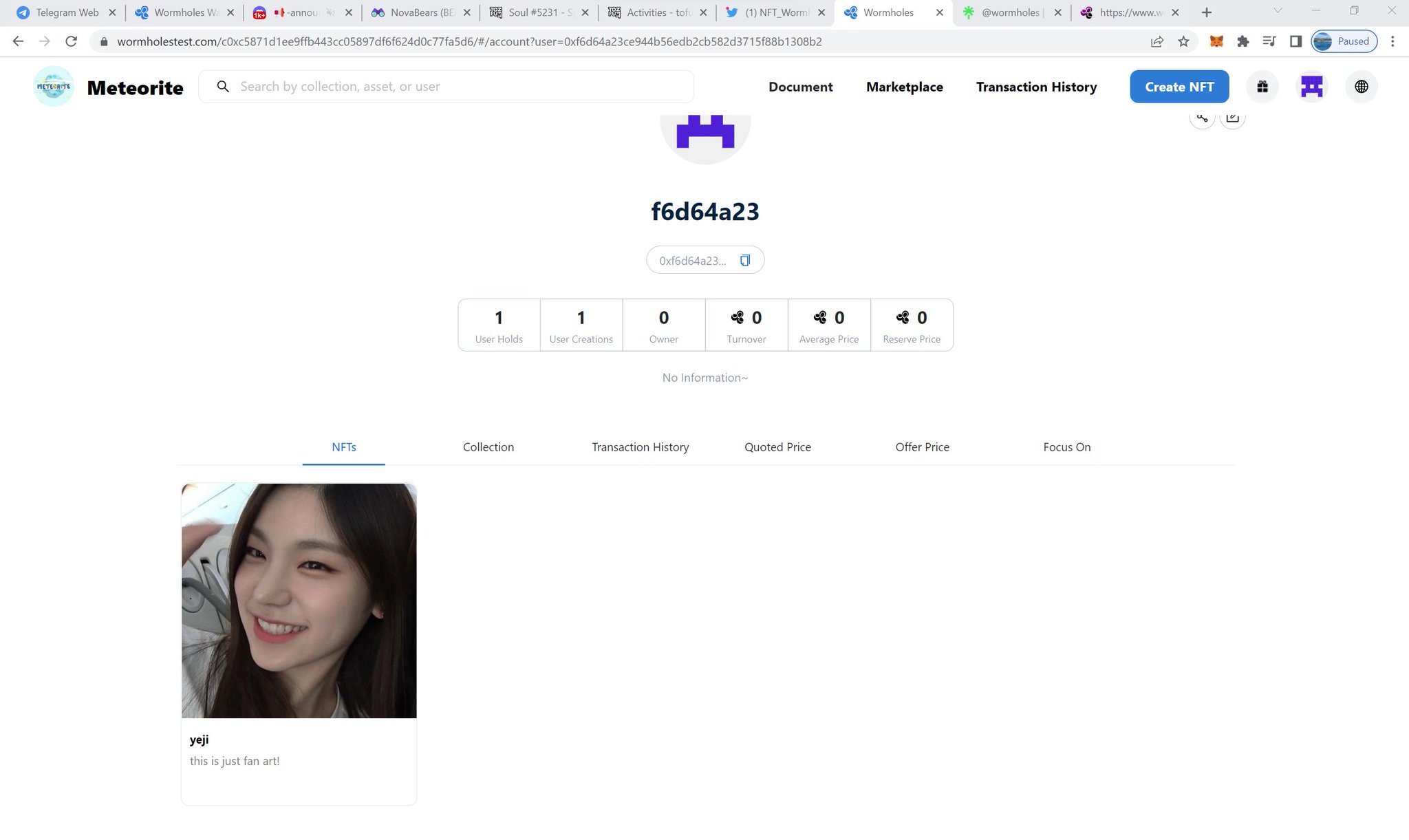Click the globe language icon
Image resolution: width=1409 pixels, height=840 pixels.
[x=1361, y=87]
